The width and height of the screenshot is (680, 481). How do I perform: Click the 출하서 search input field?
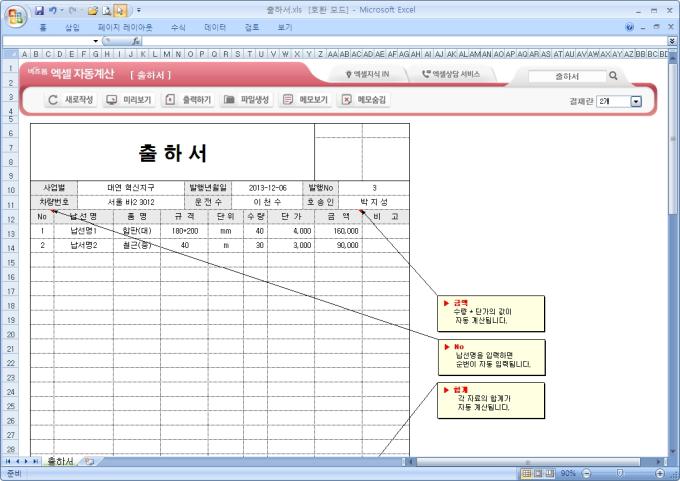tap(565, 75)
